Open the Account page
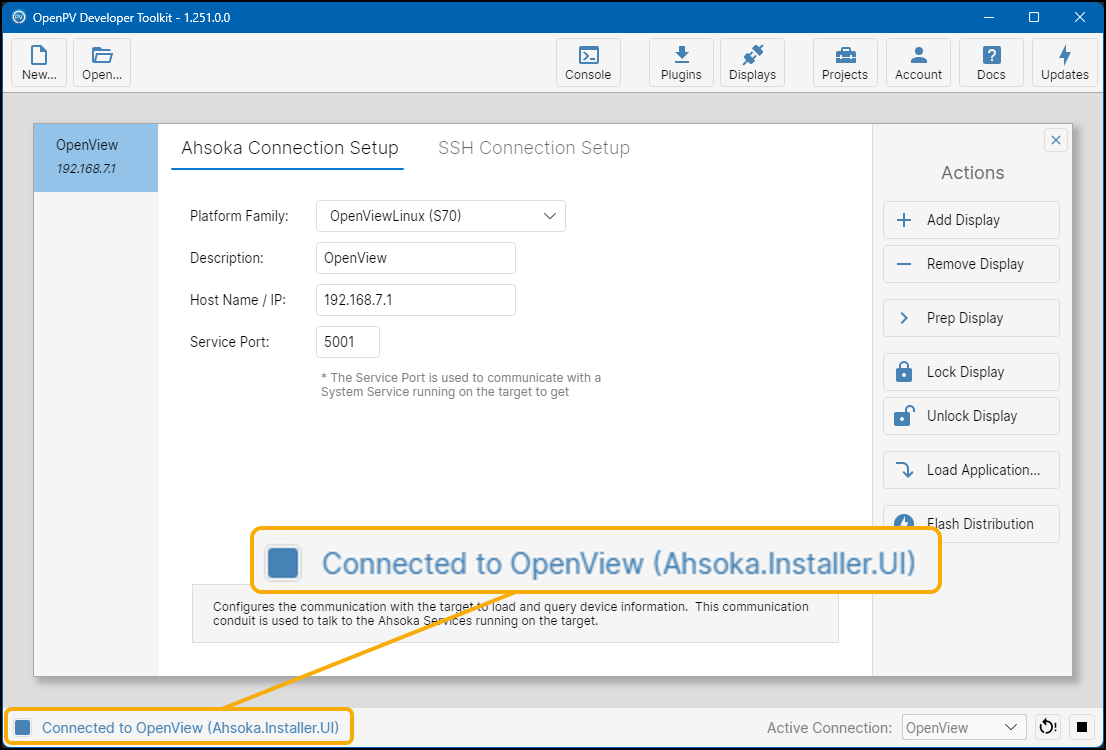 pyautogui.click(x=918, y=63)
